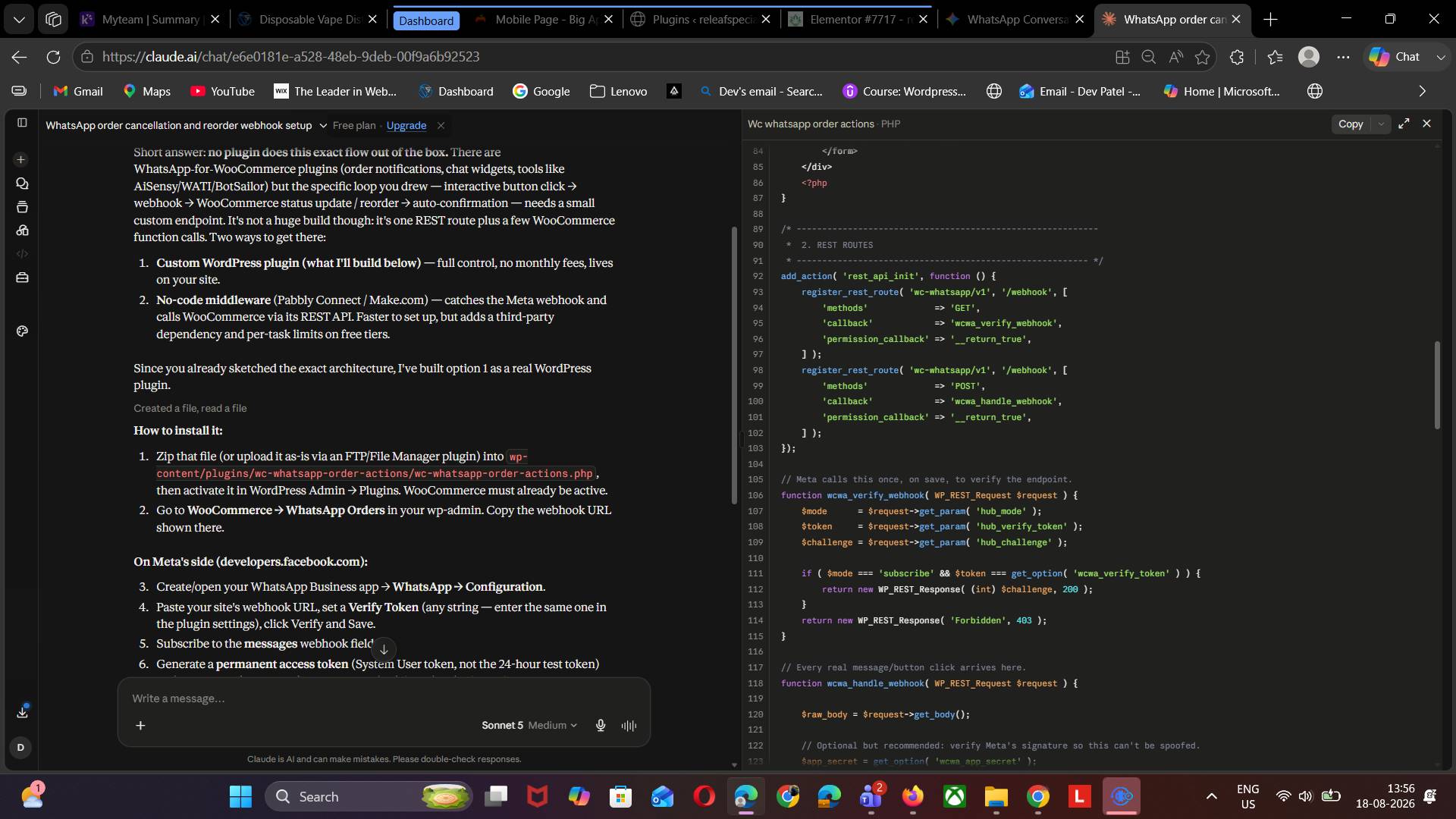The width and height of the screenshot is (1456, 819).
Task: Start a new chat with plus icon
Action: tap(21, 159)
